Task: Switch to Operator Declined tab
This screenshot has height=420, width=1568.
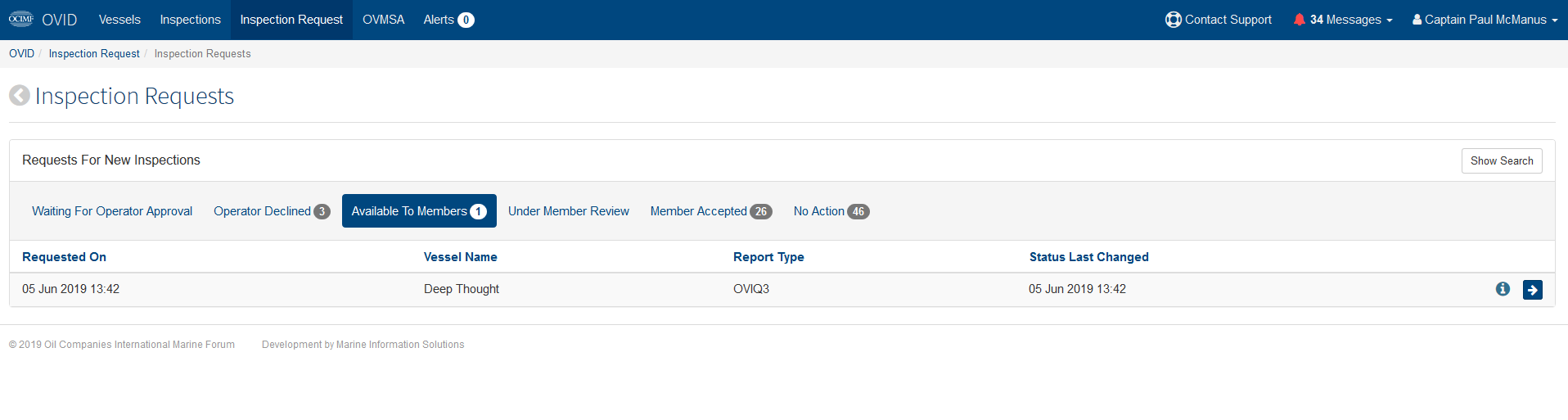Action: click(x=272, y=211)
